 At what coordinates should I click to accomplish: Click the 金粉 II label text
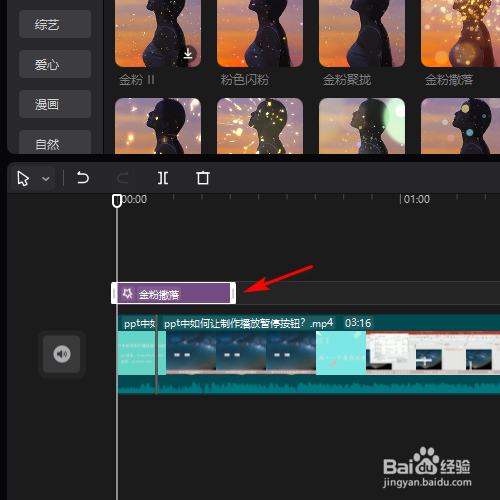point(137,80)
